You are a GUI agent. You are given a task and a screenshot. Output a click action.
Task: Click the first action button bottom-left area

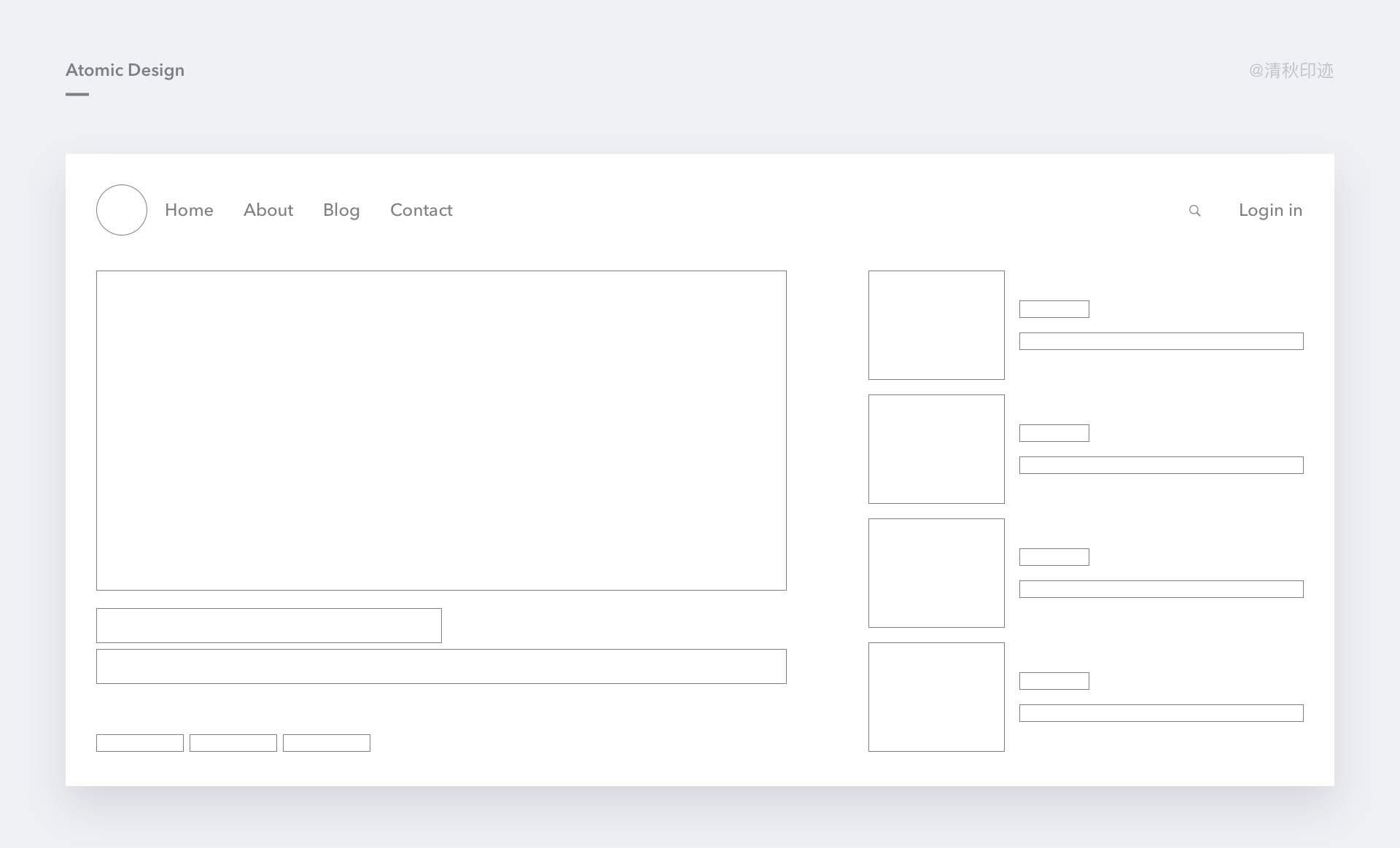pyautogui.click(x=139, y=741)
